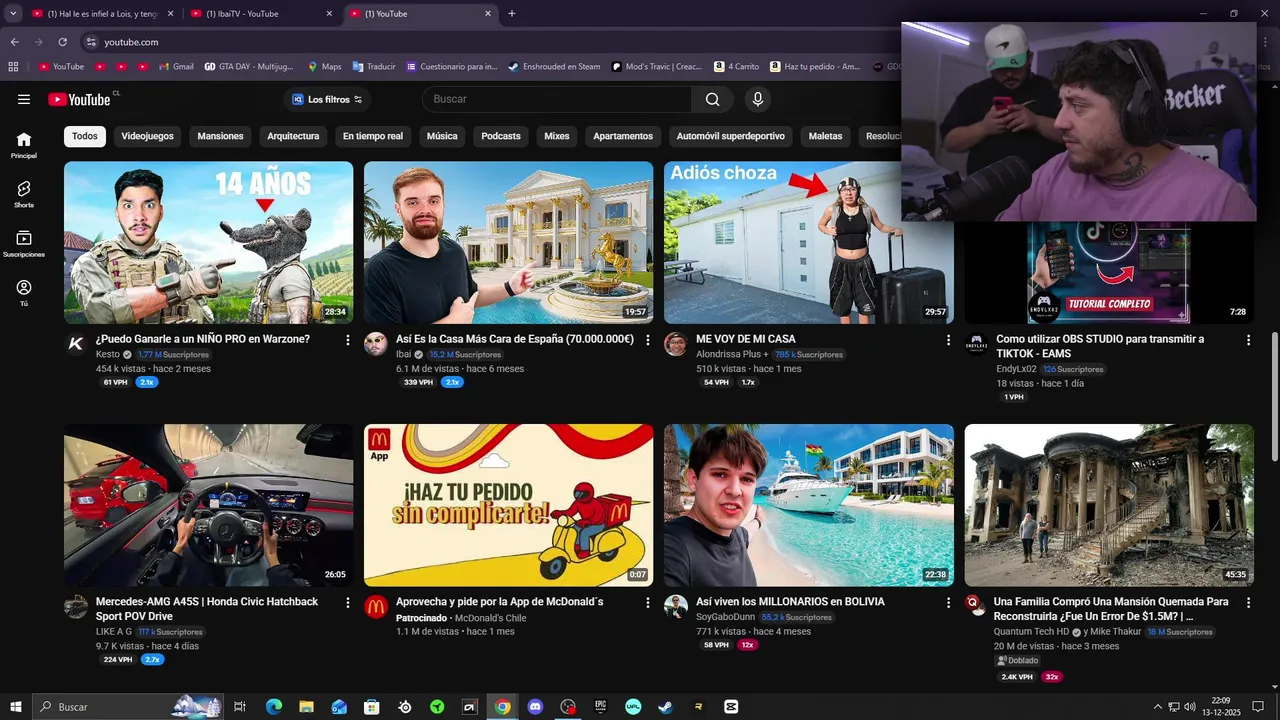Go to Principal in the sidebar

coord(24,145)
